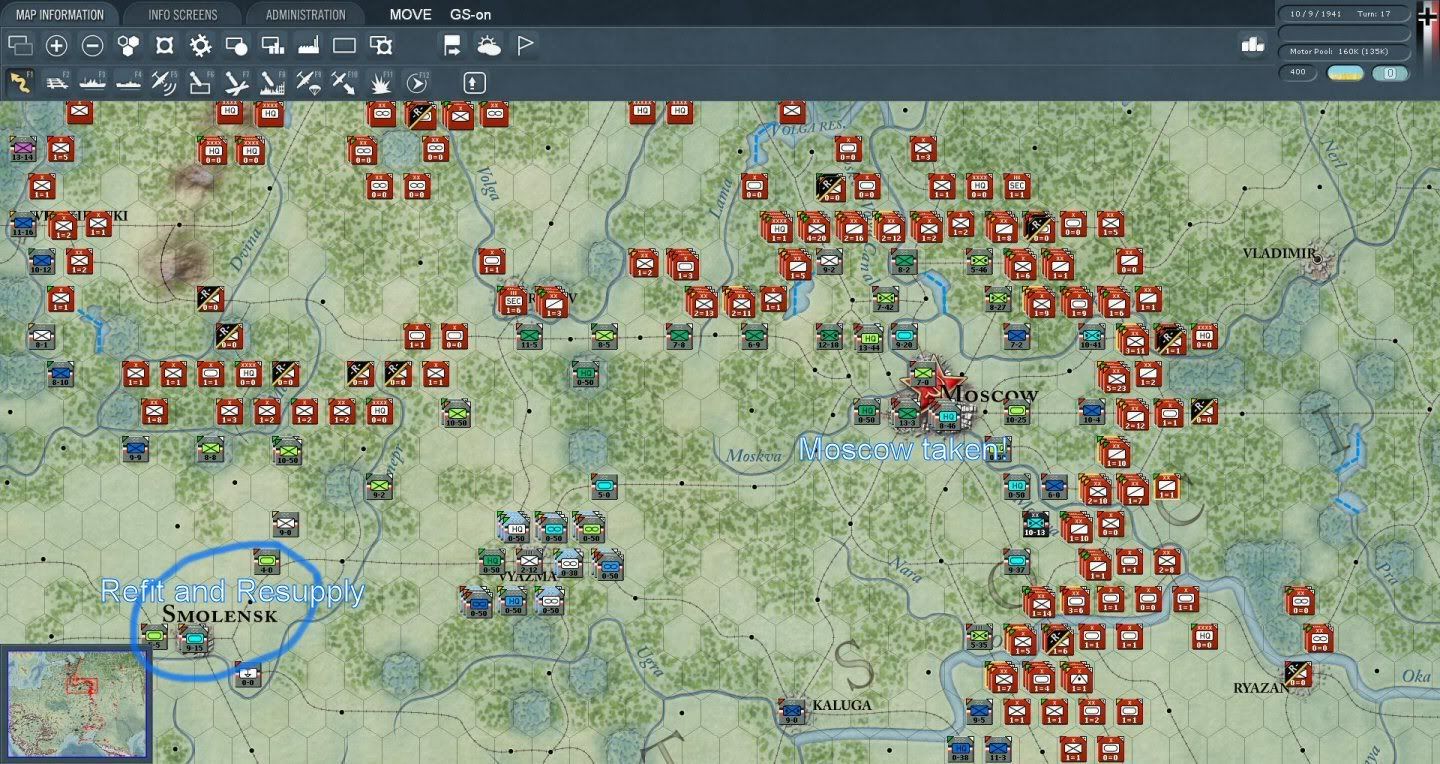Click the Motor Pool 160K readout
Screen dimensions: 1440x764
(x=1345, y=51)
